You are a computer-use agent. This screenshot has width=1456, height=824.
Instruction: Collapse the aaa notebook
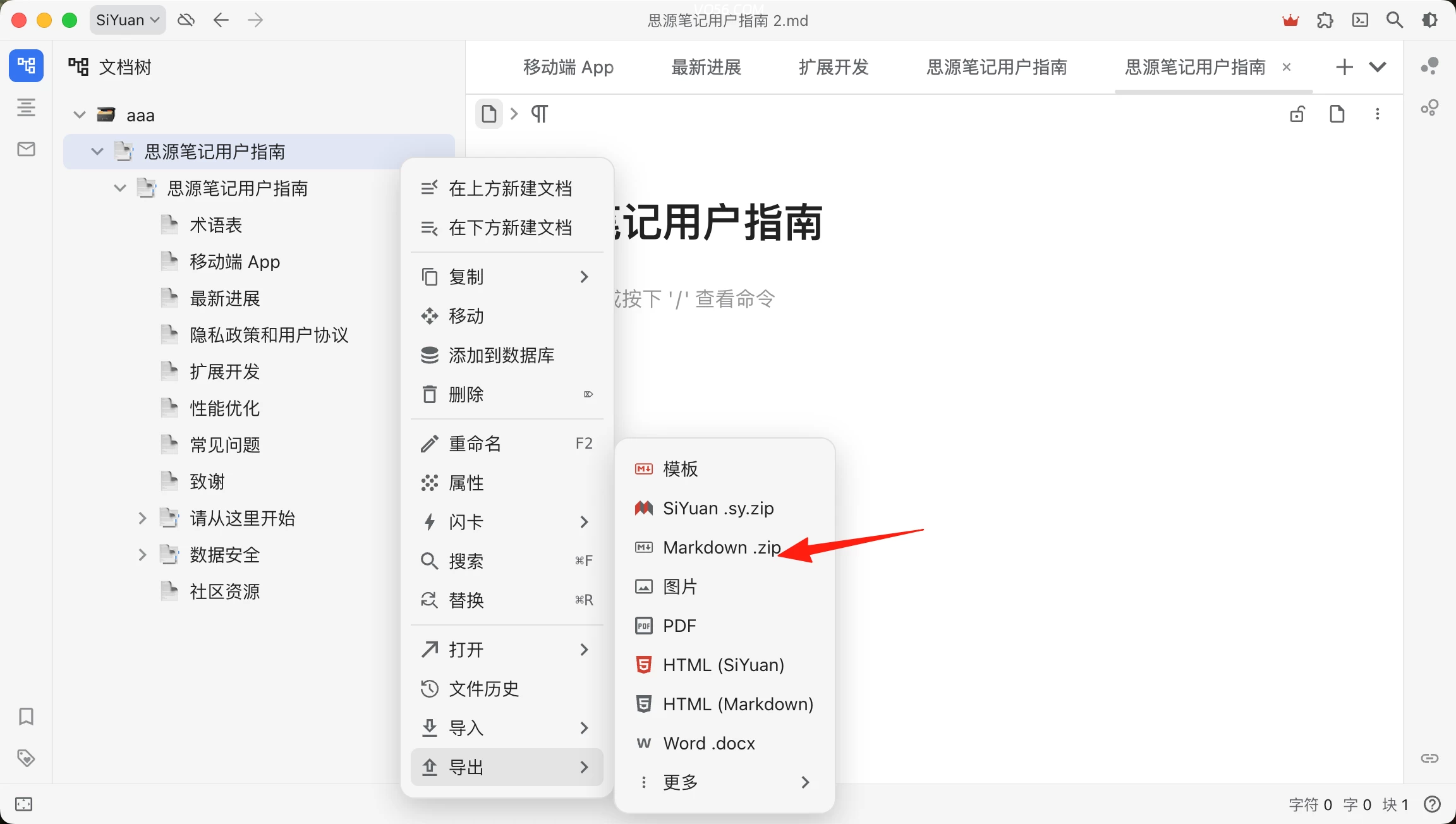tap(80, 115)
